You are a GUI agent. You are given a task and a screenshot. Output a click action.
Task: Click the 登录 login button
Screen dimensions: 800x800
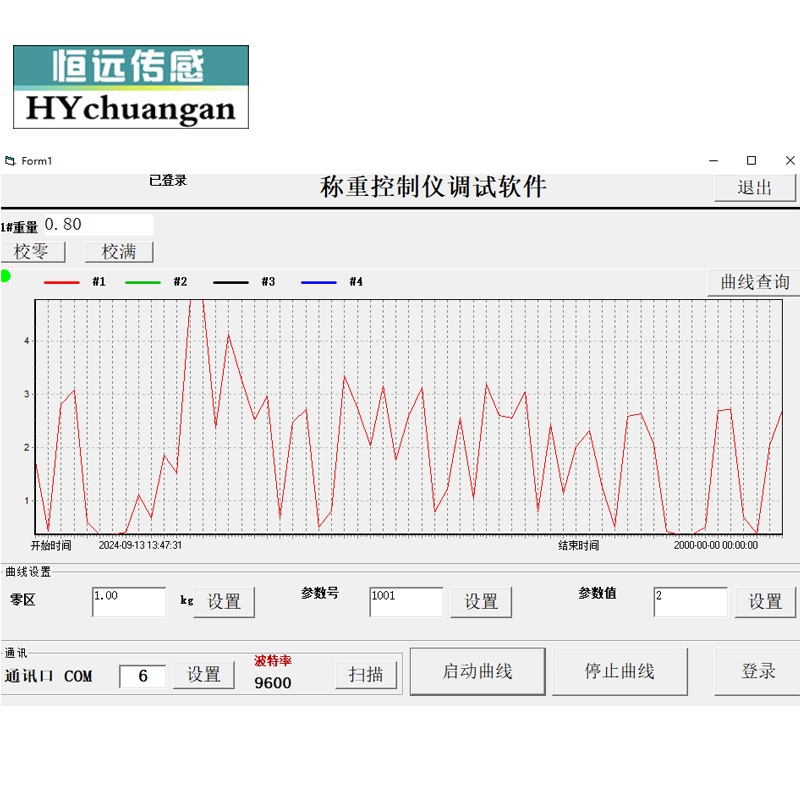[758, 671]
